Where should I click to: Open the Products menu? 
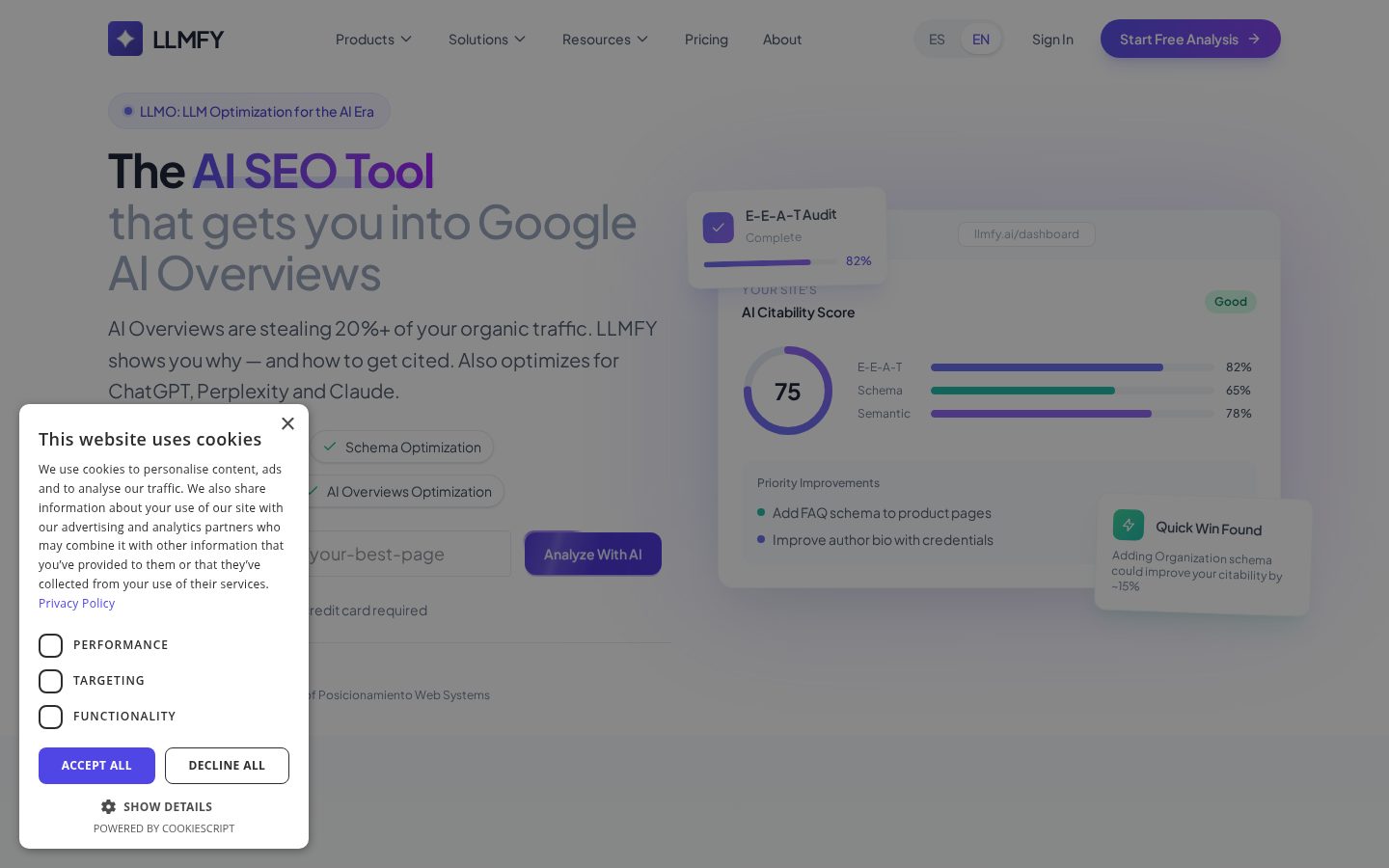pyautogui.click(x=374, y=40)
